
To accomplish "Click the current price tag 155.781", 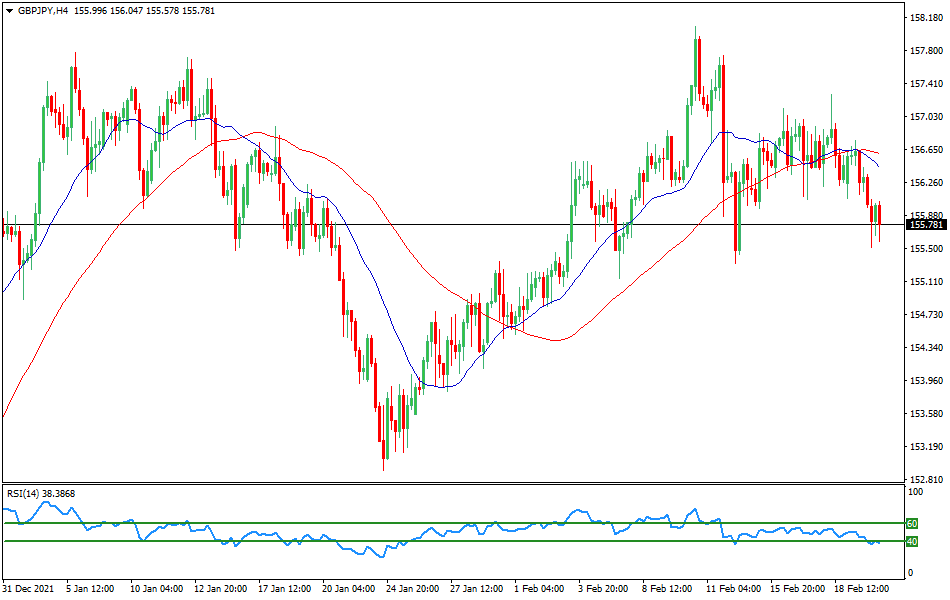I will pos(926,225).
